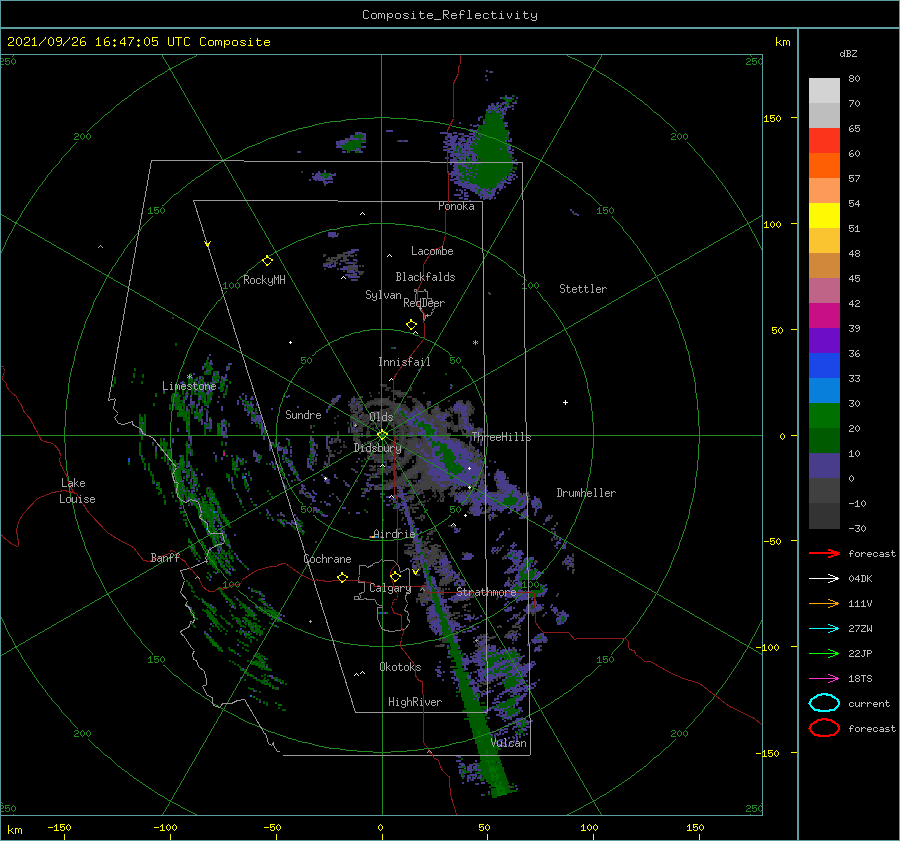
Task: Pick the green 20-30 dBZ color swatch
Action: [824, 415]
